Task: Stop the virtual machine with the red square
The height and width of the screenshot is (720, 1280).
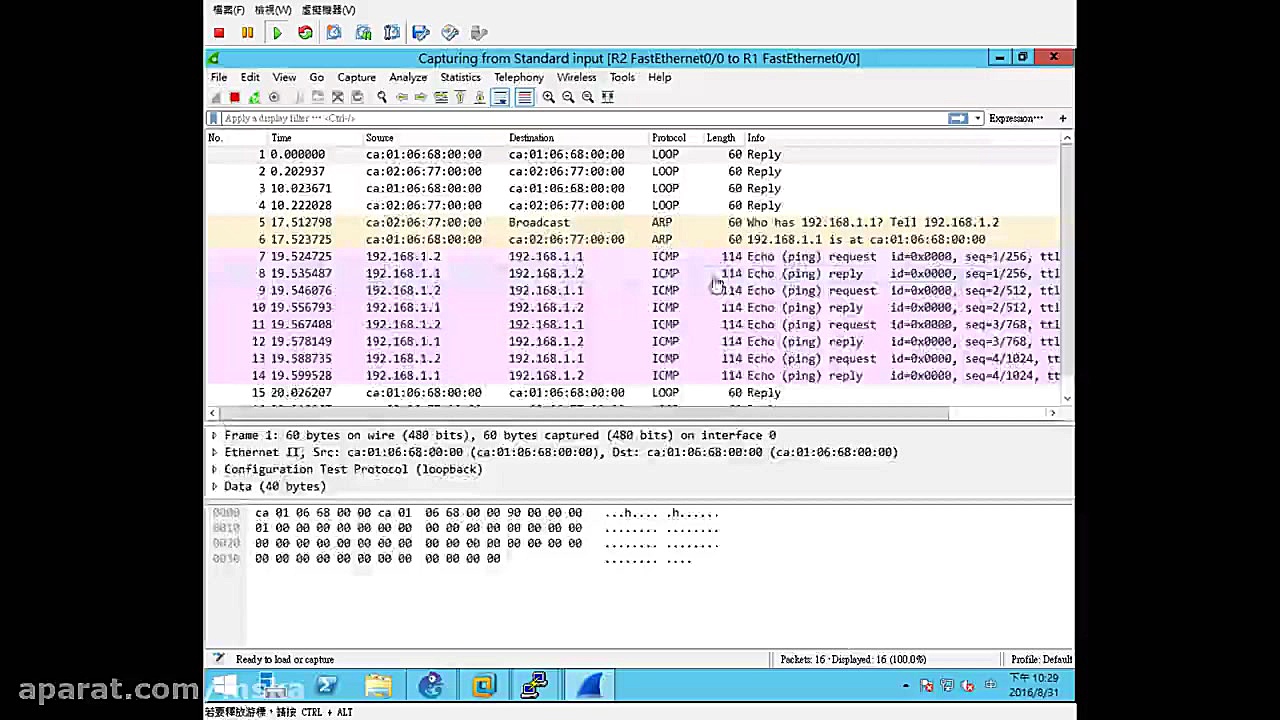Action: [219, 33]
